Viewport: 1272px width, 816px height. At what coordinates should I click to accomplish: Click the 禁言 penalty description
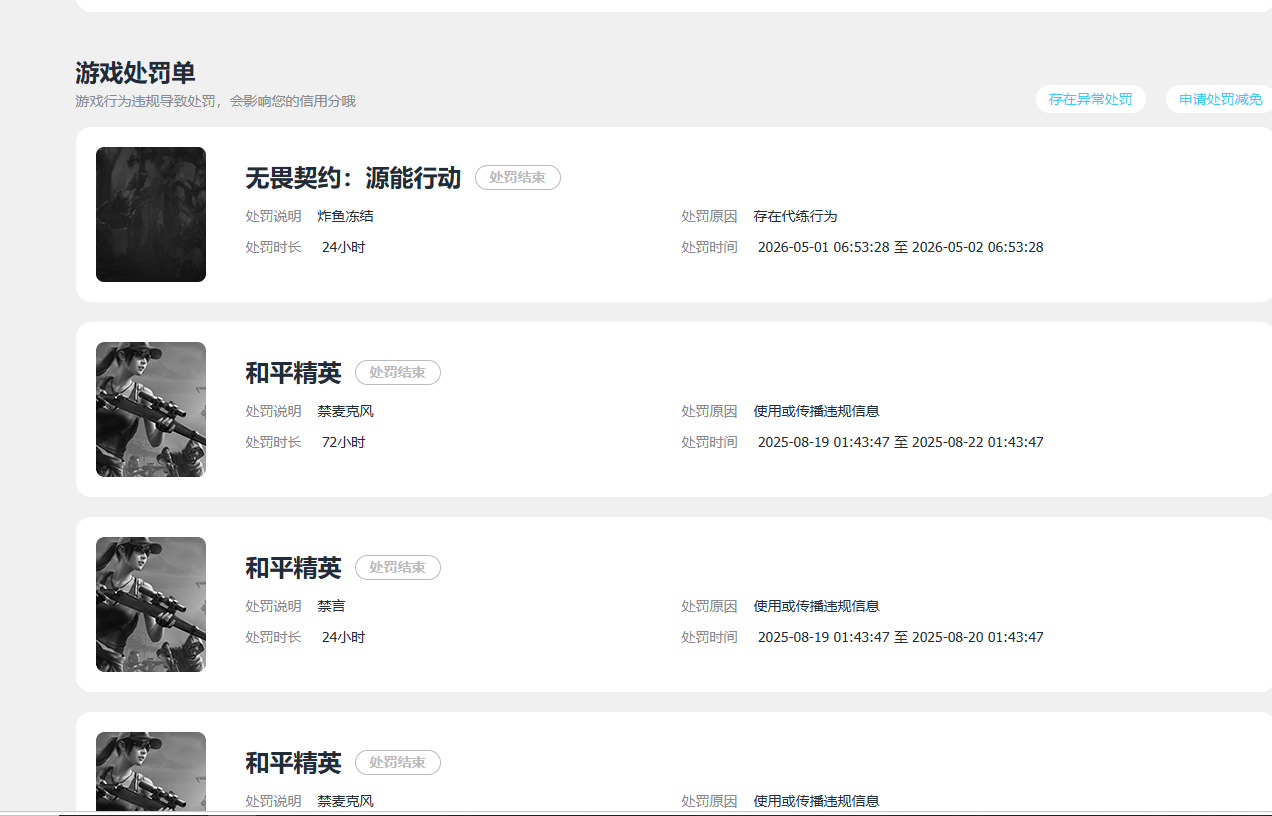331,606
